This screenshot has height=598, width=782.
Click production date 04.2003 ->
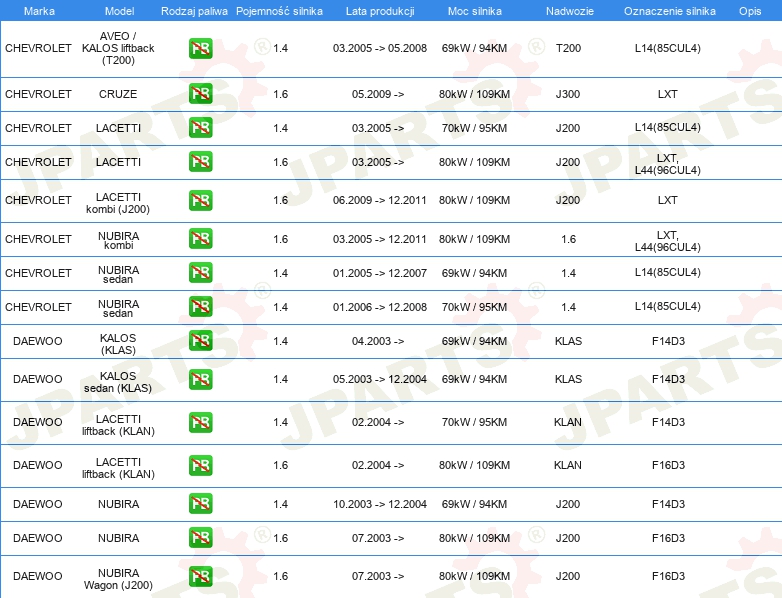coord(378,341)
